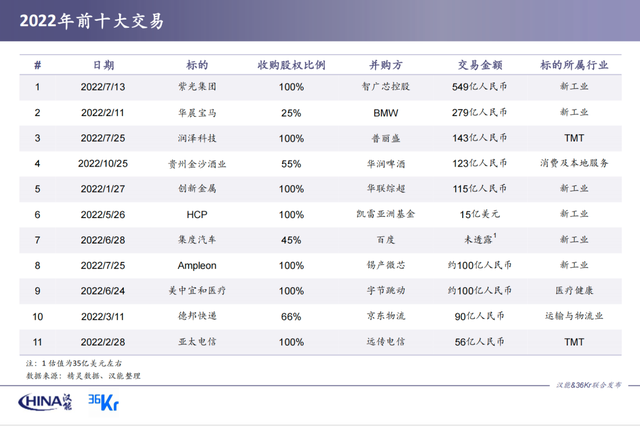The image size is (640, 426).
Task: Click the '交易金额' column header
Action: point(480,65)
